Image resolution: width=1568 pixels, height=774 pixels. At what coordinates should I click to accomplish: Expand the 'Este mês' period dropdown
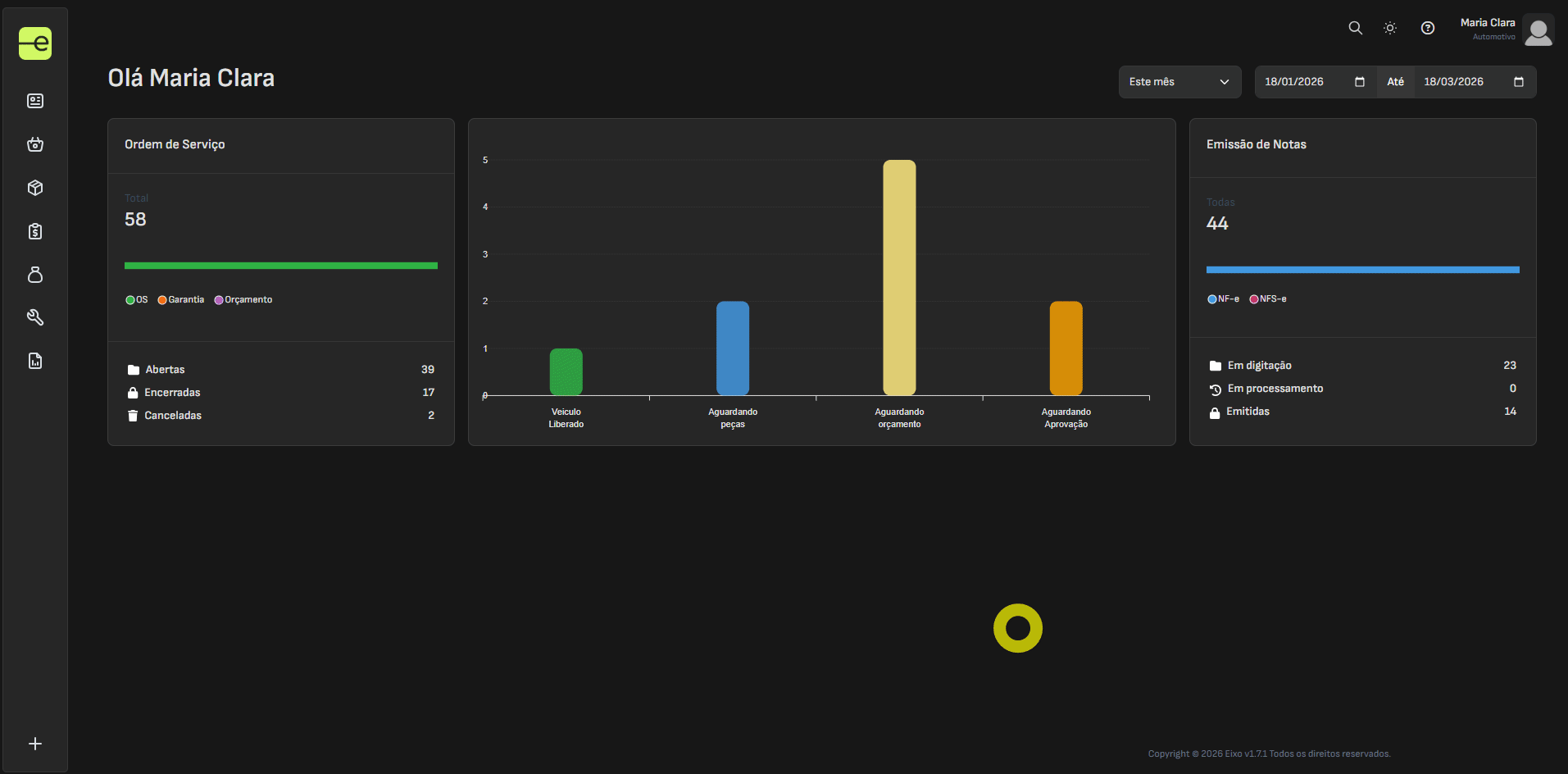[1179, 82]
